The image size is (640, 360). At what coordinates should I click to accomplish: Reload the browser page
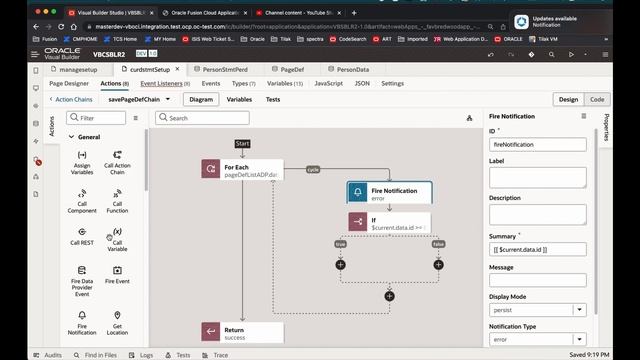coord(61,27)
